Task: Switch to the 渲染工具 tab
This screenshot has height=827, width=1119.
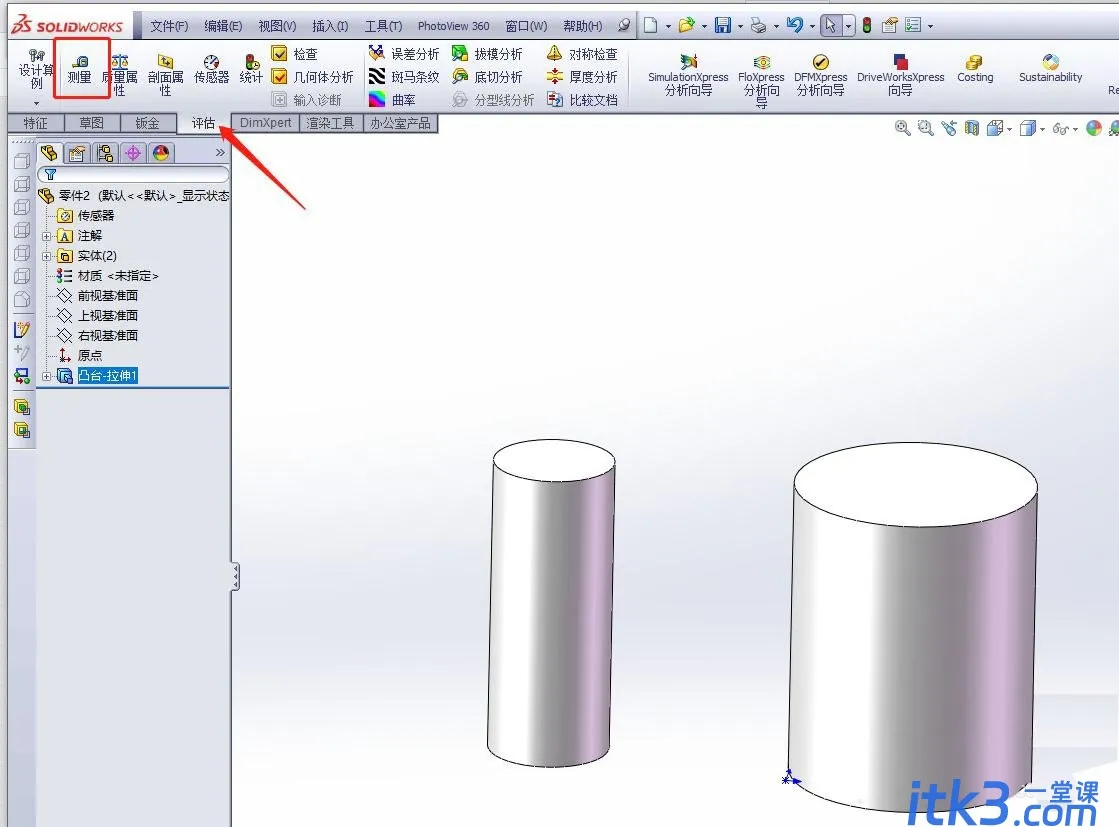Action: (330, 123)
